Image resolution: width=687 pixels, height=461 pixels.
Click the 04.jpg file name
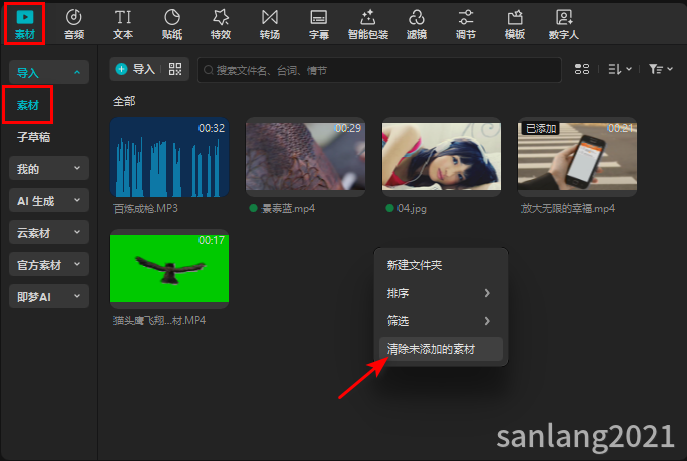click(411, 209)
